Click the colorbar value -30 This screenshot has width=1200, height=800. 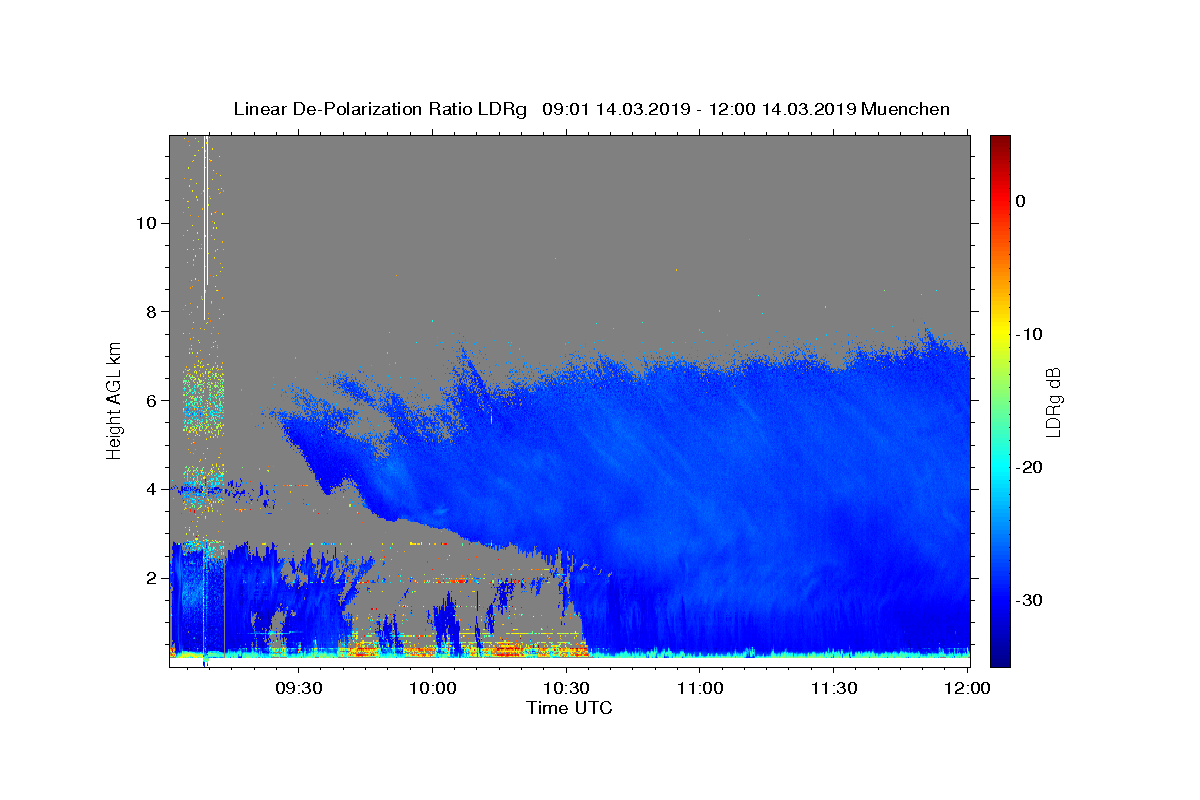(1029, 600)
